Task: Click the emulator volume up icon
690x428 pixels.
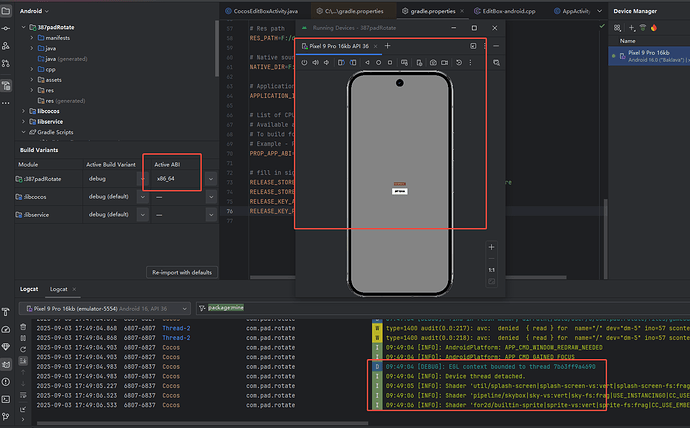Action: 317,63
